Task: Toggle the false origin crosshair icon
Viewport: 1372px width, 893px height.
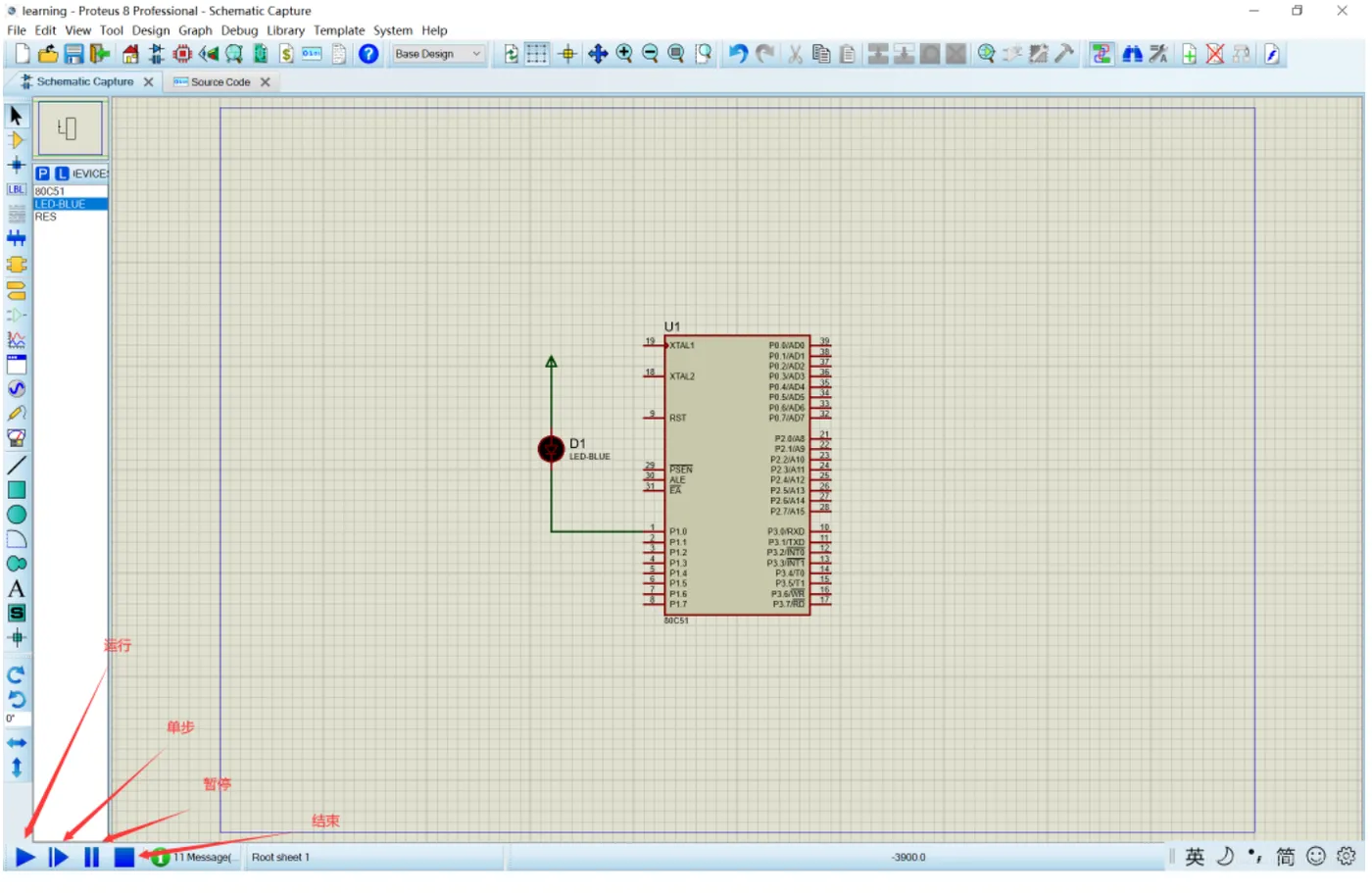Action: tap(567, 54)
